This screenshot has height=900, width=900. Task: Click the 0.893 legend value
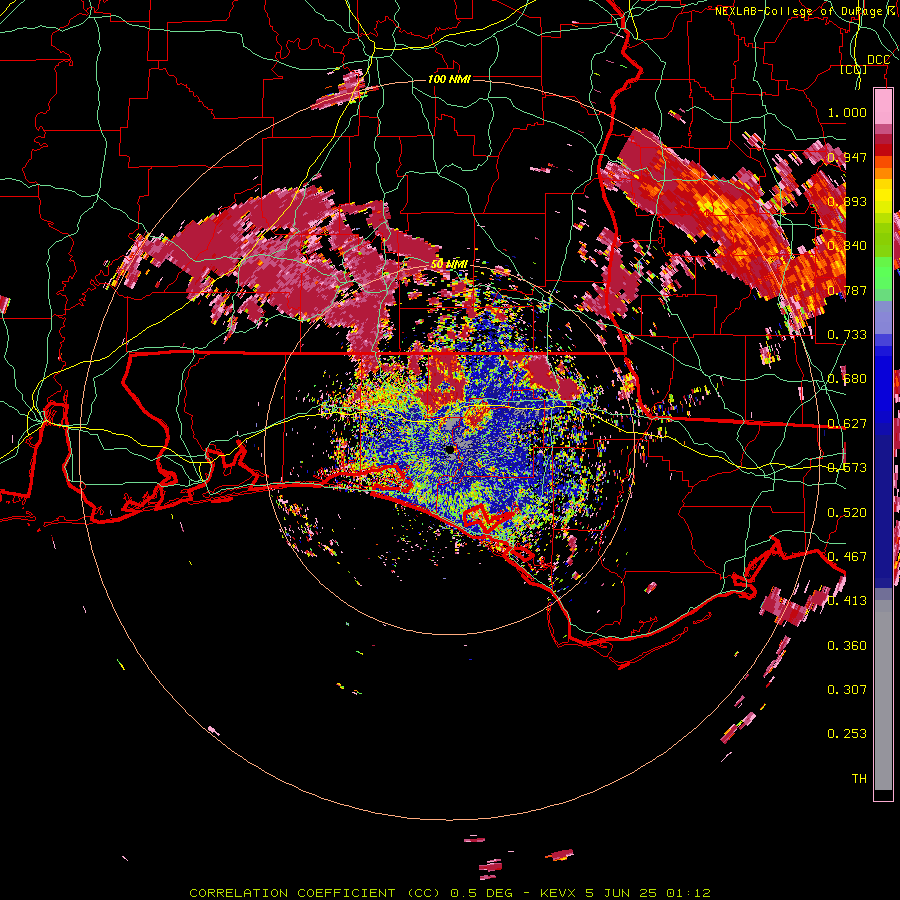[847, 201]
